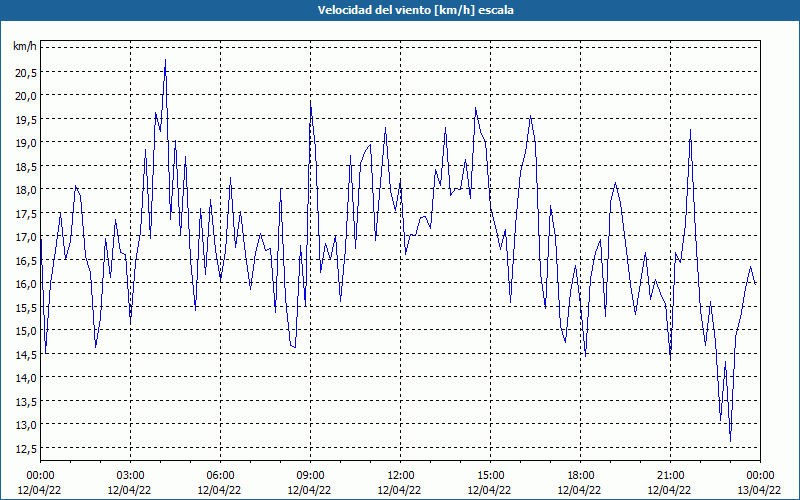This screenshot has height=500, width=800.
Task: Select the 12,5 y-axis value
Action: click(26, 448)
